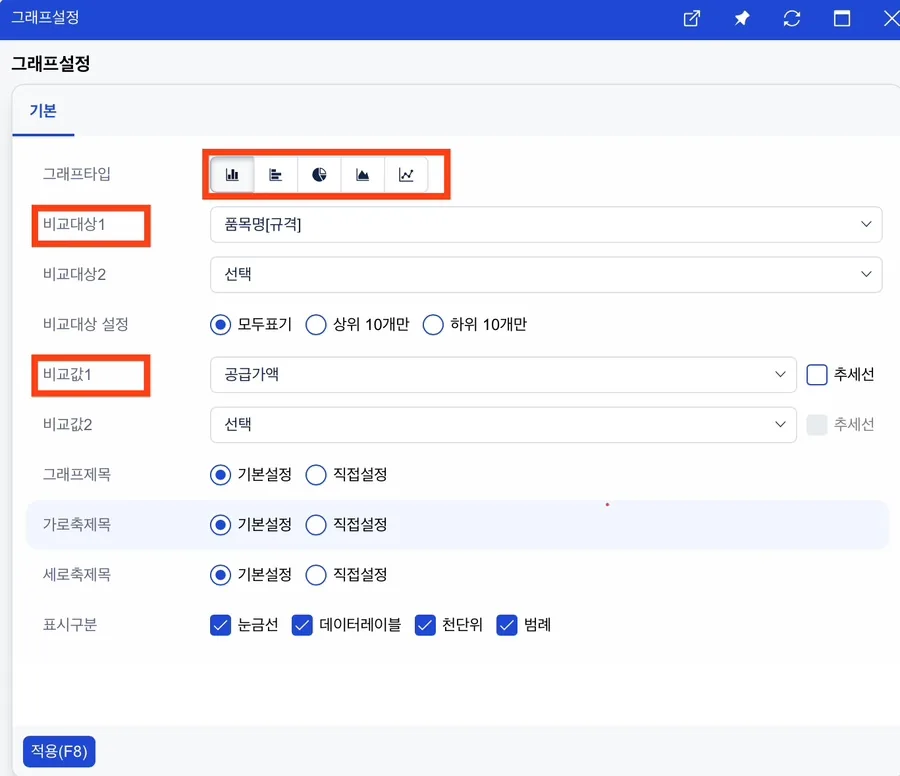Enable the 추세선 checkbox for 비교값1
Screen dimensions: 900x776
[817, 375]
